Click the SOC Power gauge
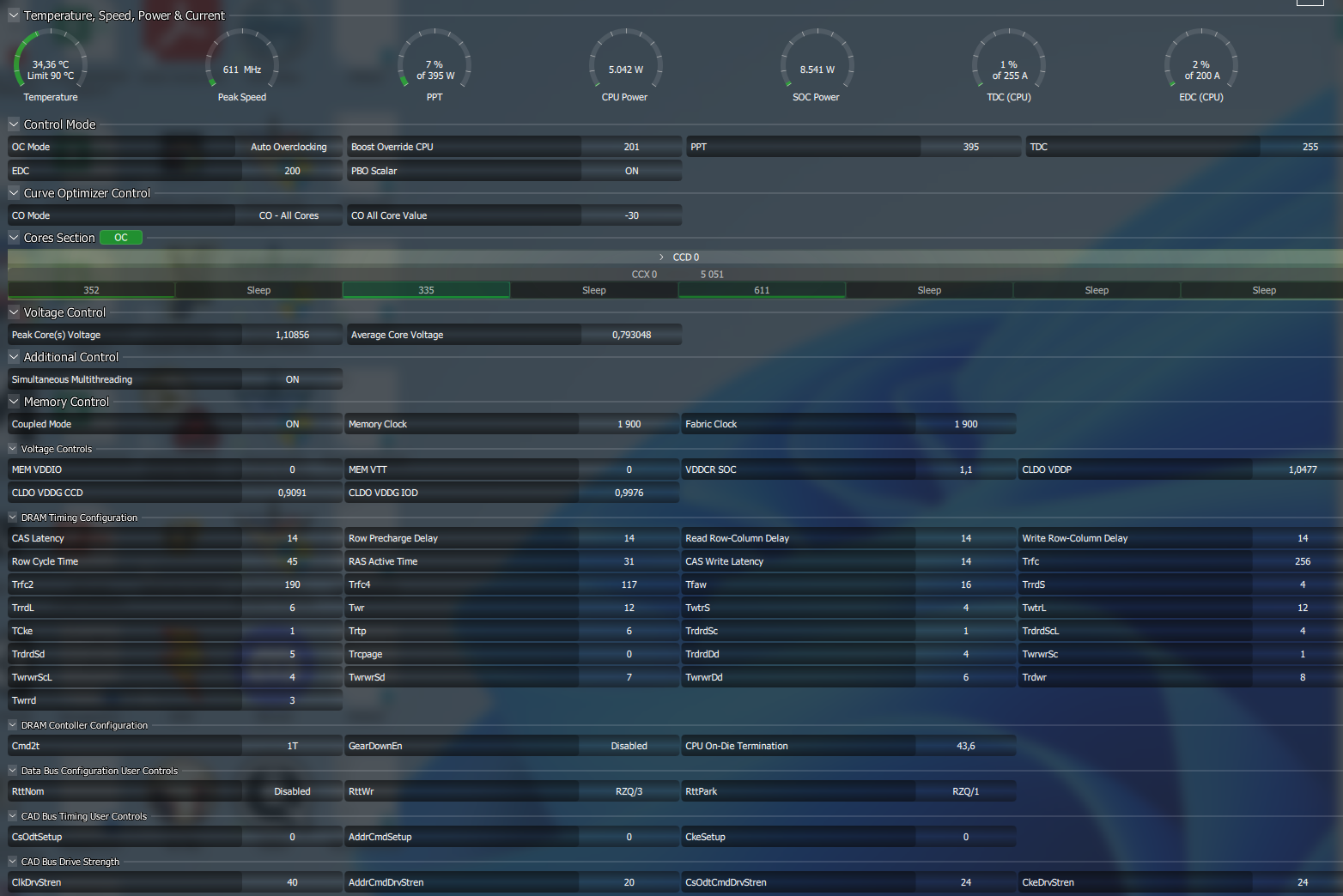1343x896 pixels. coord(817,60)
